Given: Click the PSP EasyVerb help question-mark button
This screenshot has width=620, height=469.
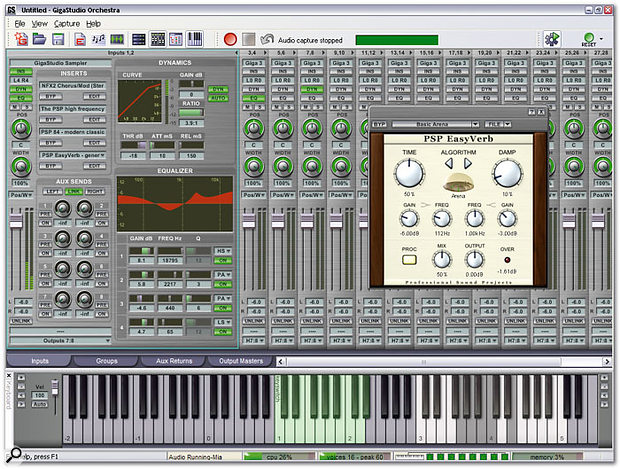Looking at the screenshot, I should coord(531,112).
